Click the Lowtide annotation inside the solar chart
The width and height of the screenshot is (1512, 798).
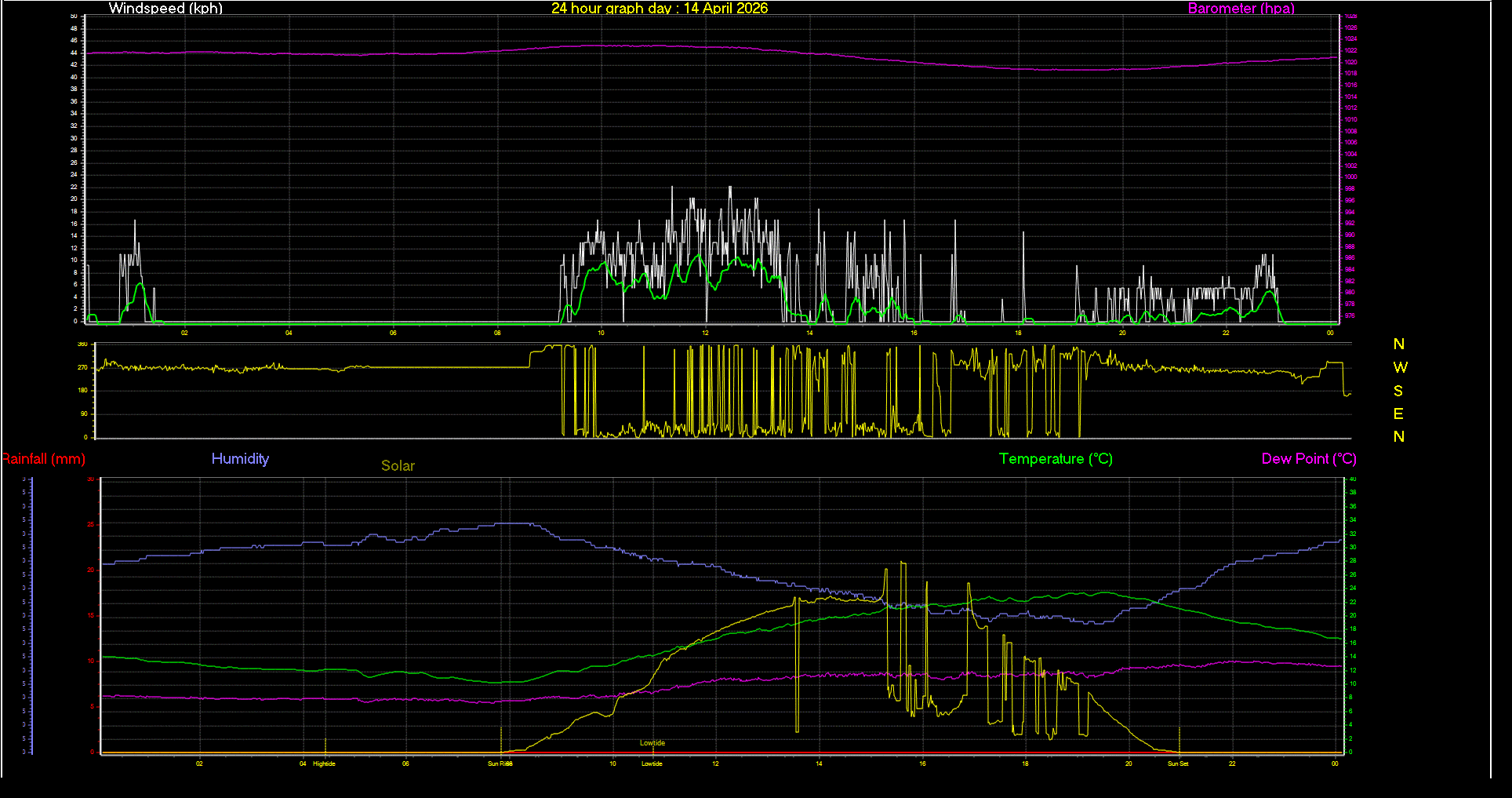point(652,742)
